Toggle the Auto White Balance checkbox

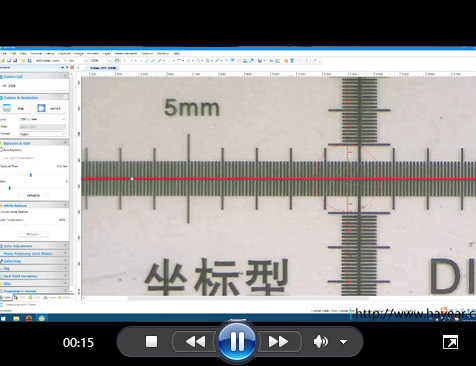pos(1,212)
